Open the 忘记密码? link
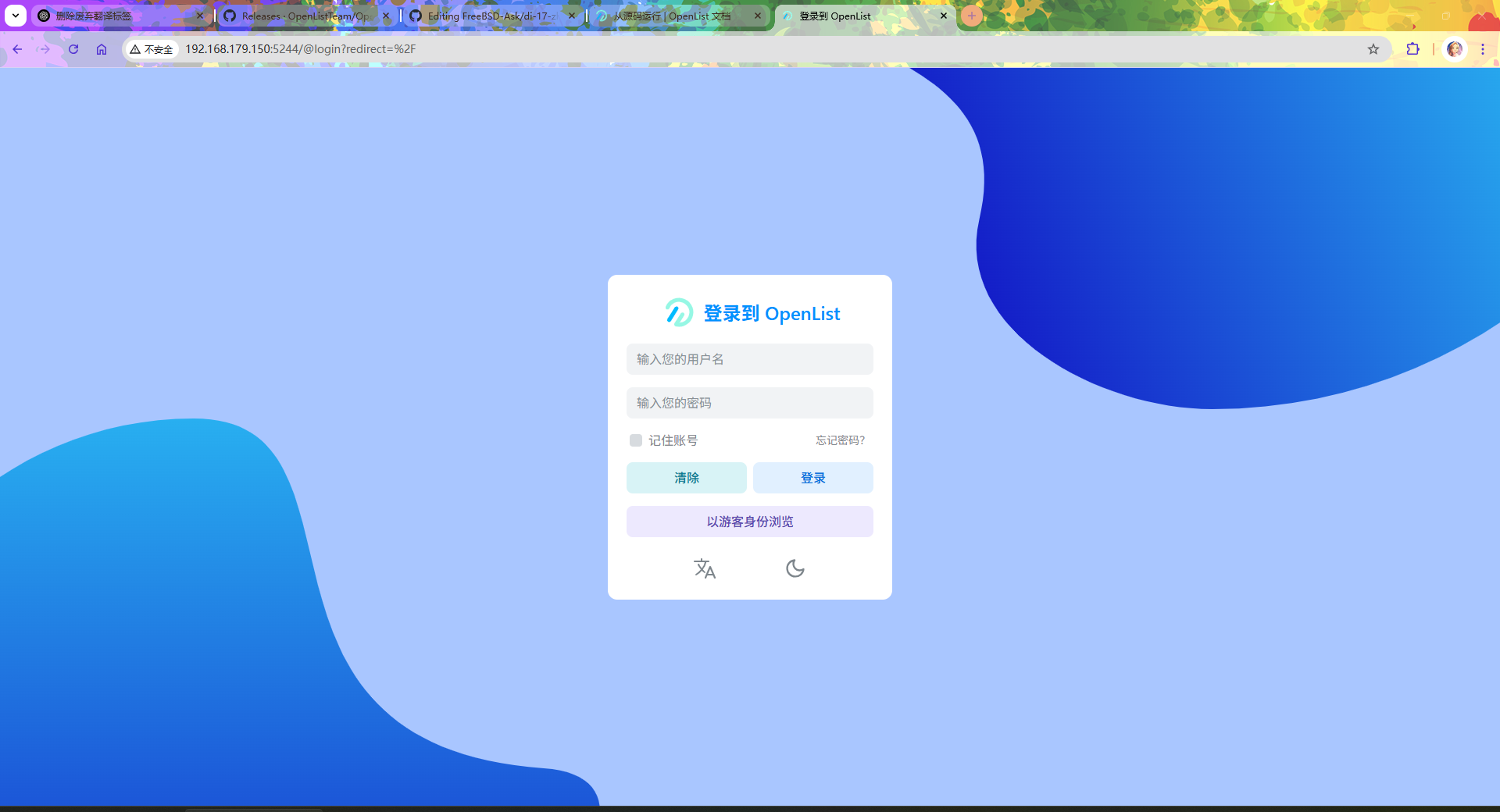The width and height of the screenshot is (1500, 812). [841, 440]
